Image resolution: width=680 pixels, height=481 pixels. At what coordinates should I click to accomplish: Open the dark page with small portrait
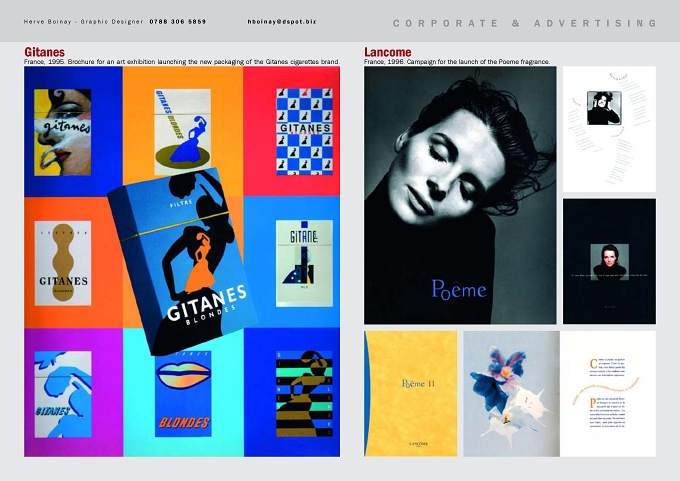point(609,262)
